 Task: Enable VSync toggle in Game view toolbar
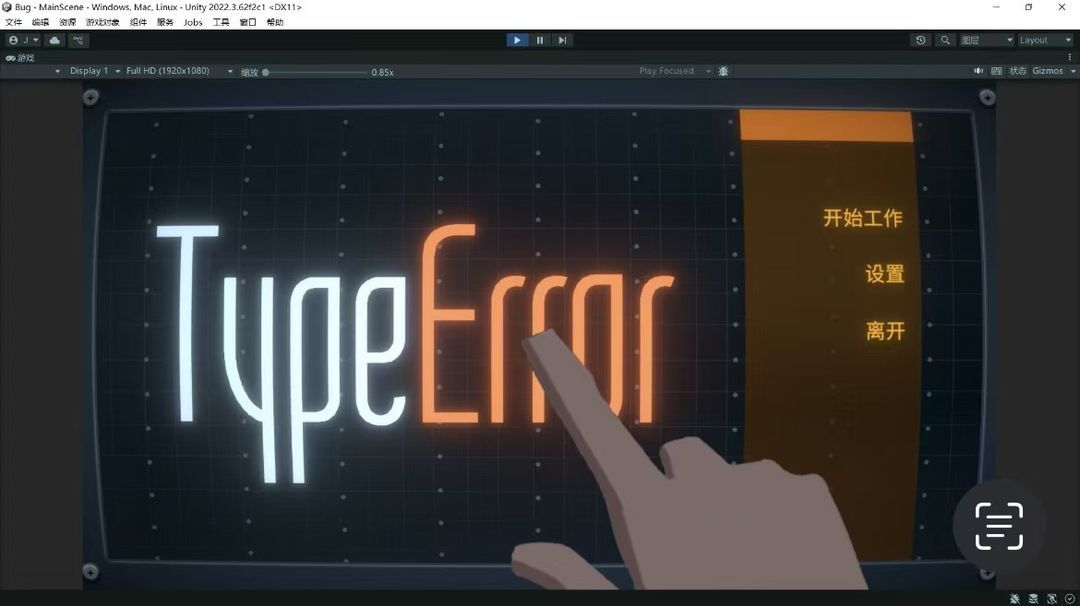tap(996, 70)
